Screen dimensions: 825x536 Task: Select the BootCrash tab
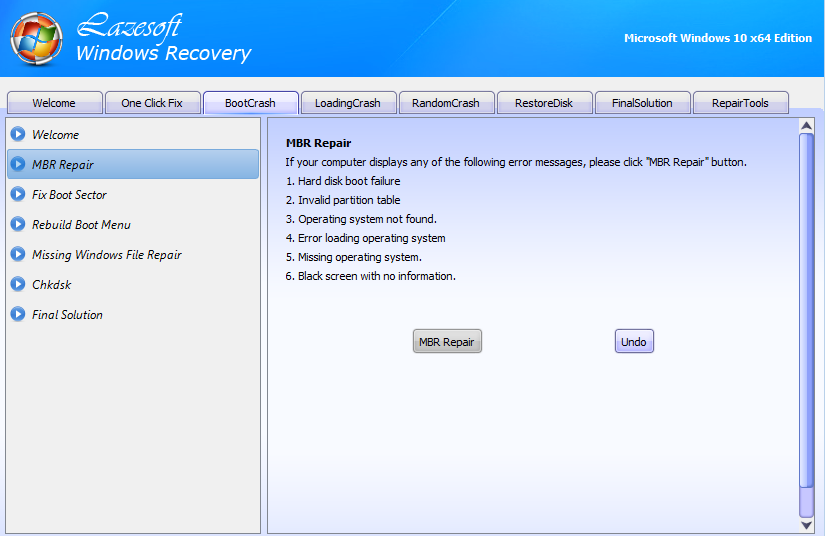coord(250,103)
